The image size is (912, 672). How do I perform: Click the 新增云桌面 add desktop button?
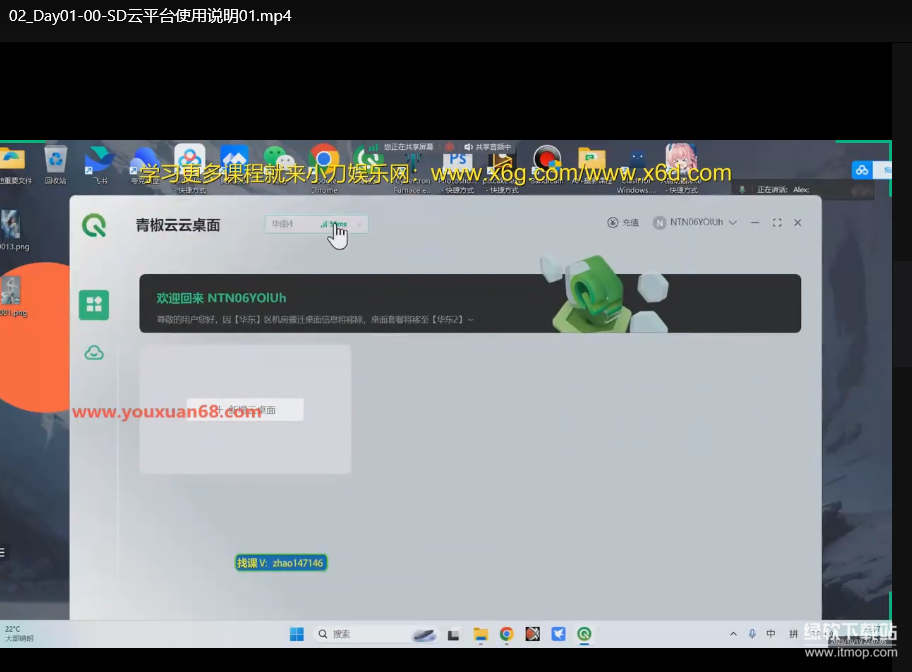[245, 410]
